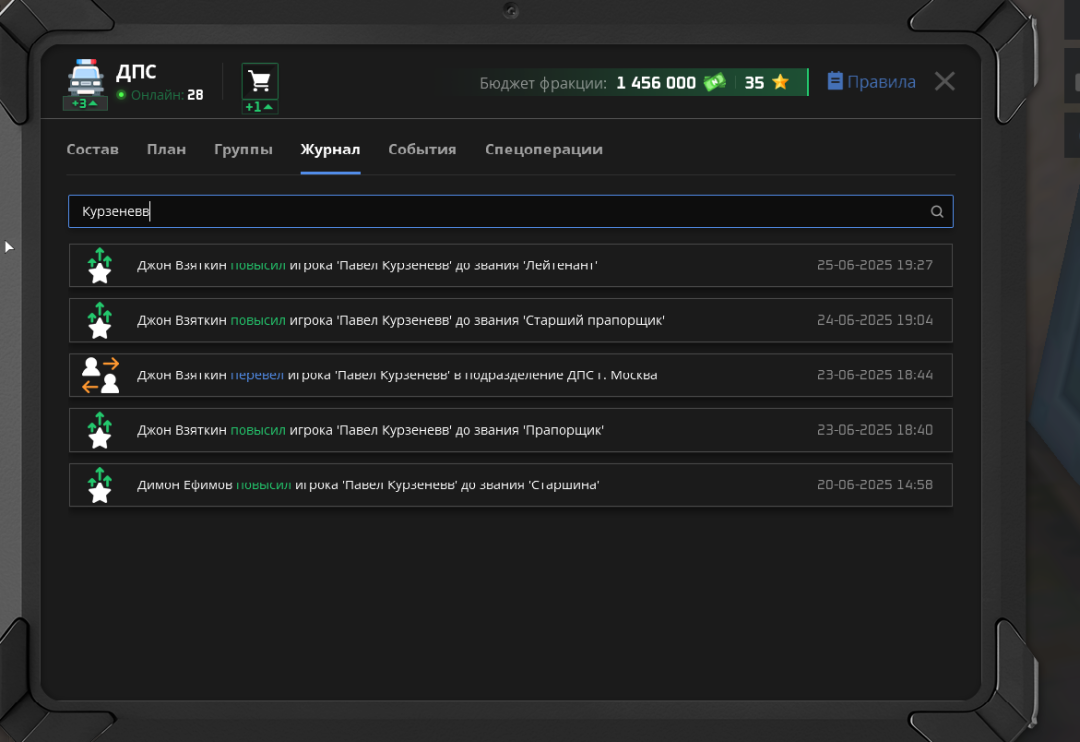Select the События tab

coord(422,149)
